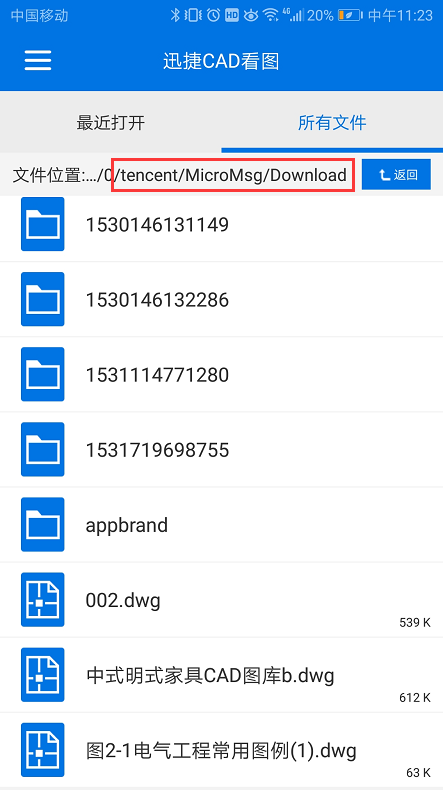Tap DWG icon for 图2-1电气工程常用图例(1).dwg
Screen dimensions: 443x790
42,750
